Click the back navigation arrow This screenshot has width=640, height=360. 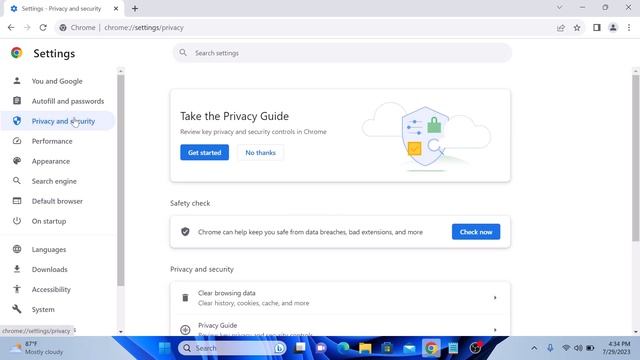click(x=11, y=28)
